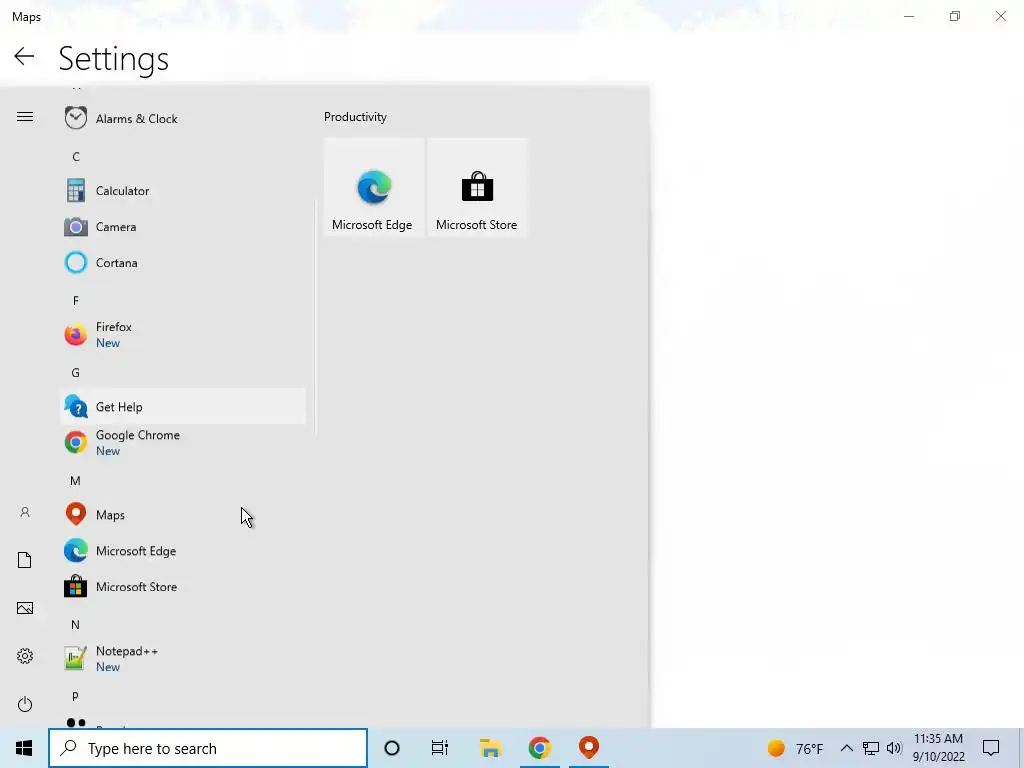Jump to letter G section header

tap(76, 373)
